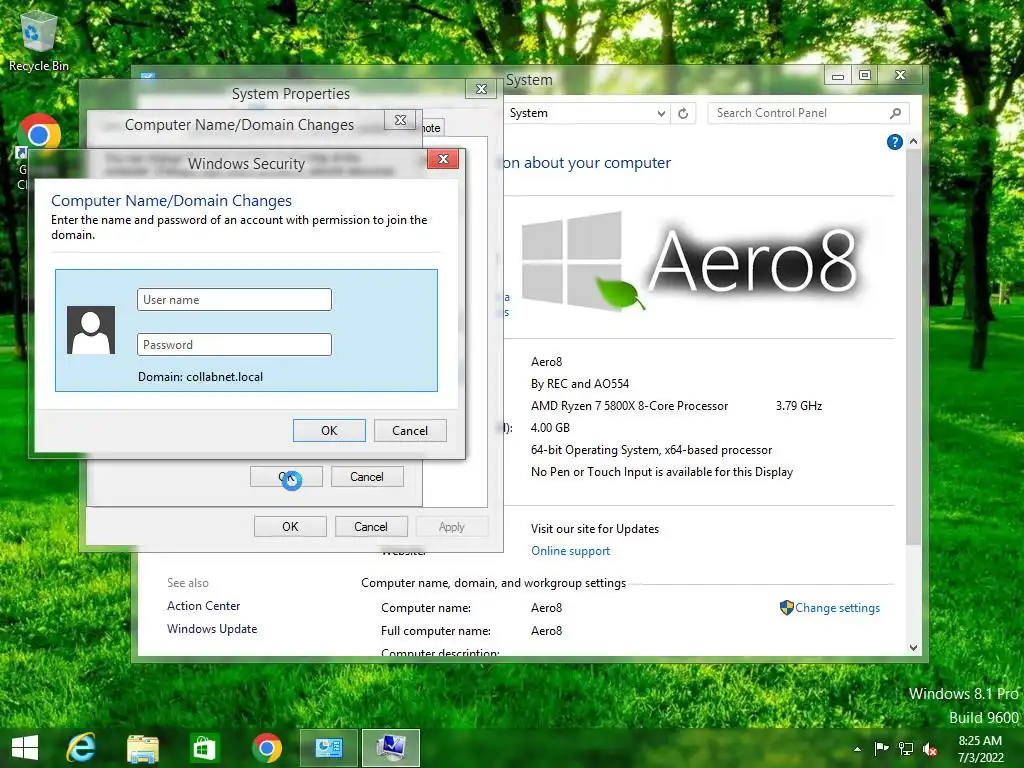Select the 'Domain: collabnet.local' text

[200, 377]
